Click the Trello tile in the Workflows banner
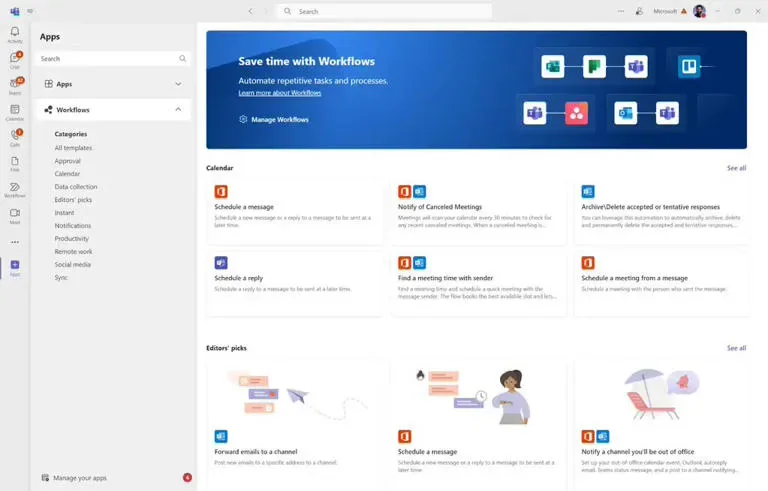Image resolution: width=768 pixels, height=491 pixels. 689,66
